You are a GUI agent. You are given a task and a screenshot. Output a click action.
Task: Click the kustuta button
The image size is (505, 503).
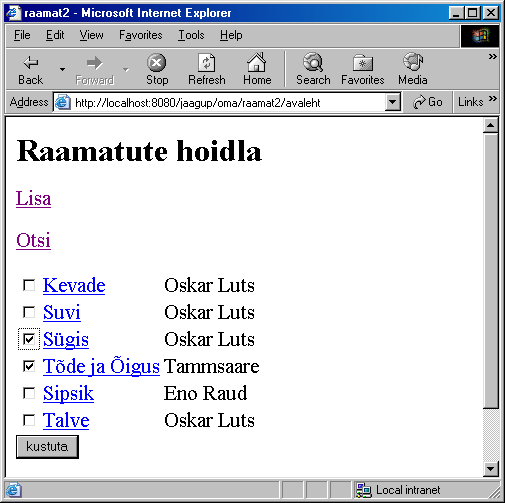tap(47, 447)
